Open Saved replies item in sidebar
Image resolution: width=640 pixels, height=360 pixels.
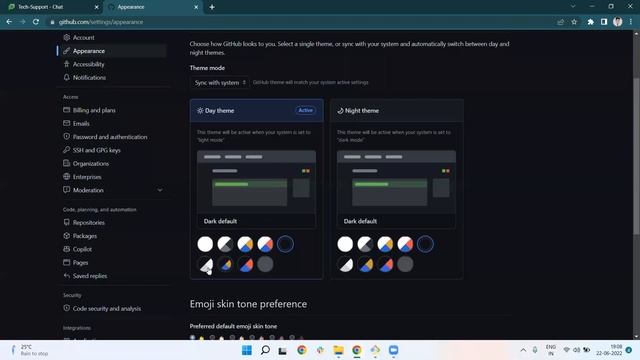point(90,276)
